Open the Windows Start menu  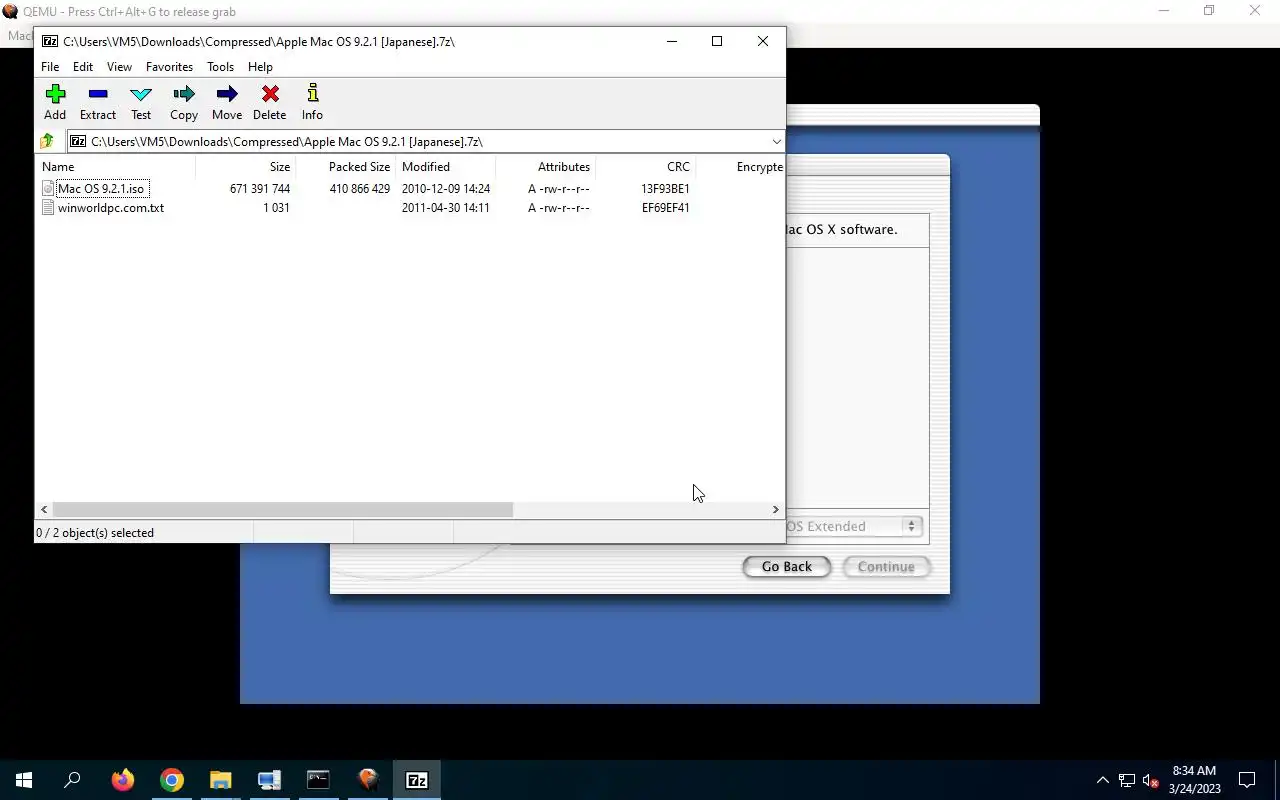point(24,780)
